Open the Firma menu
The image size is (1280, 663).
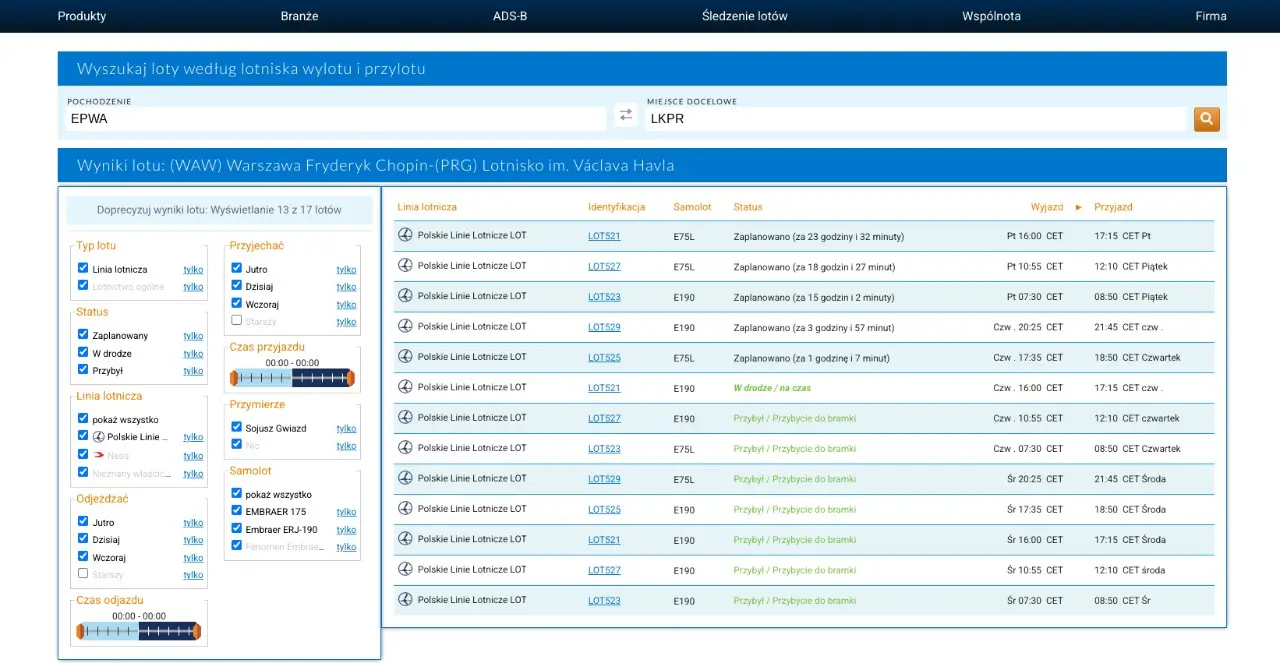[x=1211, y=16]
